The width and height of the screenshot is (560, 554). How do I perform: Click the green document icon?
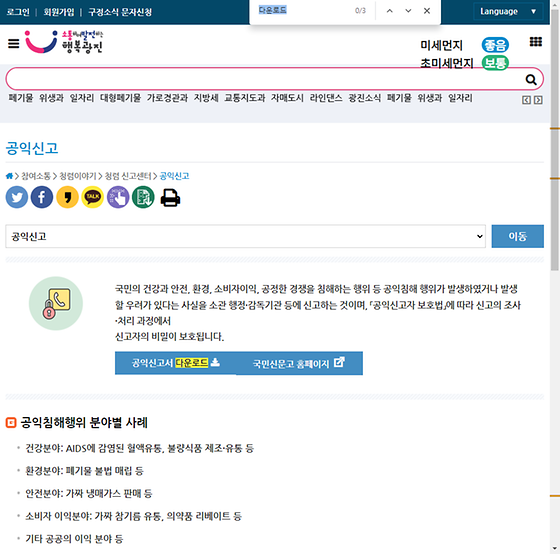[x=143, y=197]
